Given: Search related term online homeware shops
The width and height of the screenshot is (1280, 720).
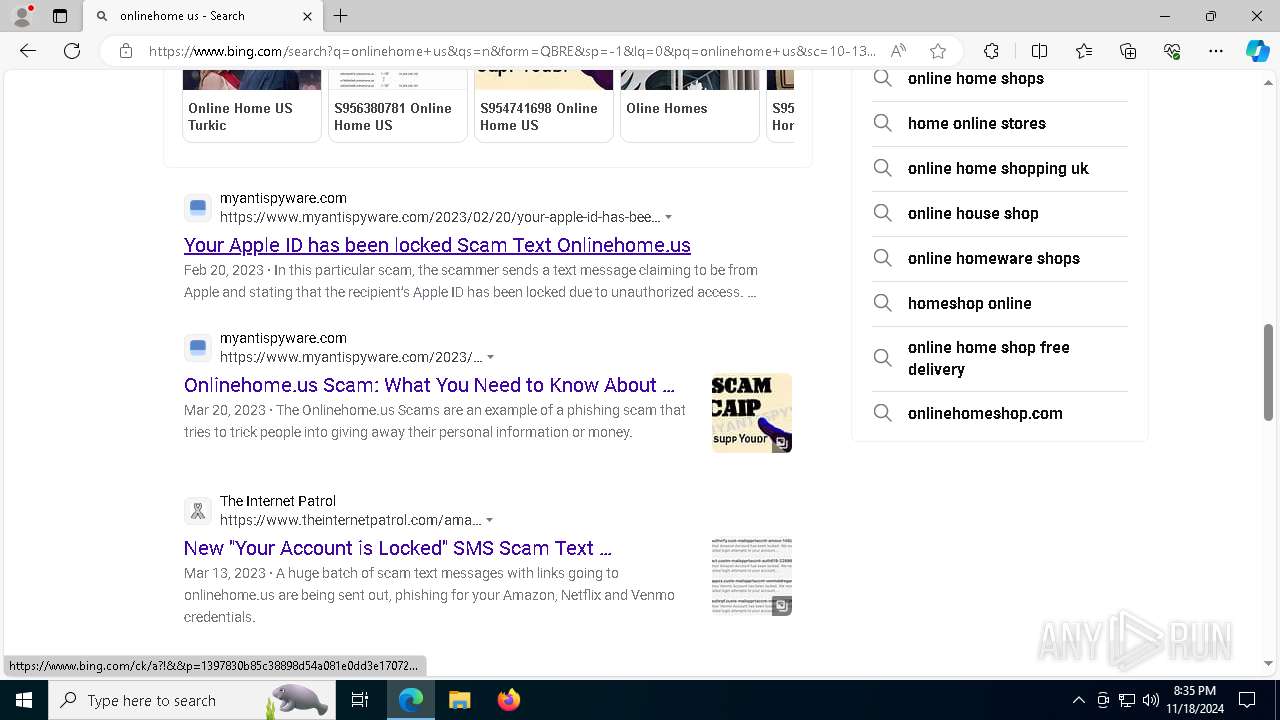Looking at the screenshot, I should pyautogui.click(x=993, y=258).
